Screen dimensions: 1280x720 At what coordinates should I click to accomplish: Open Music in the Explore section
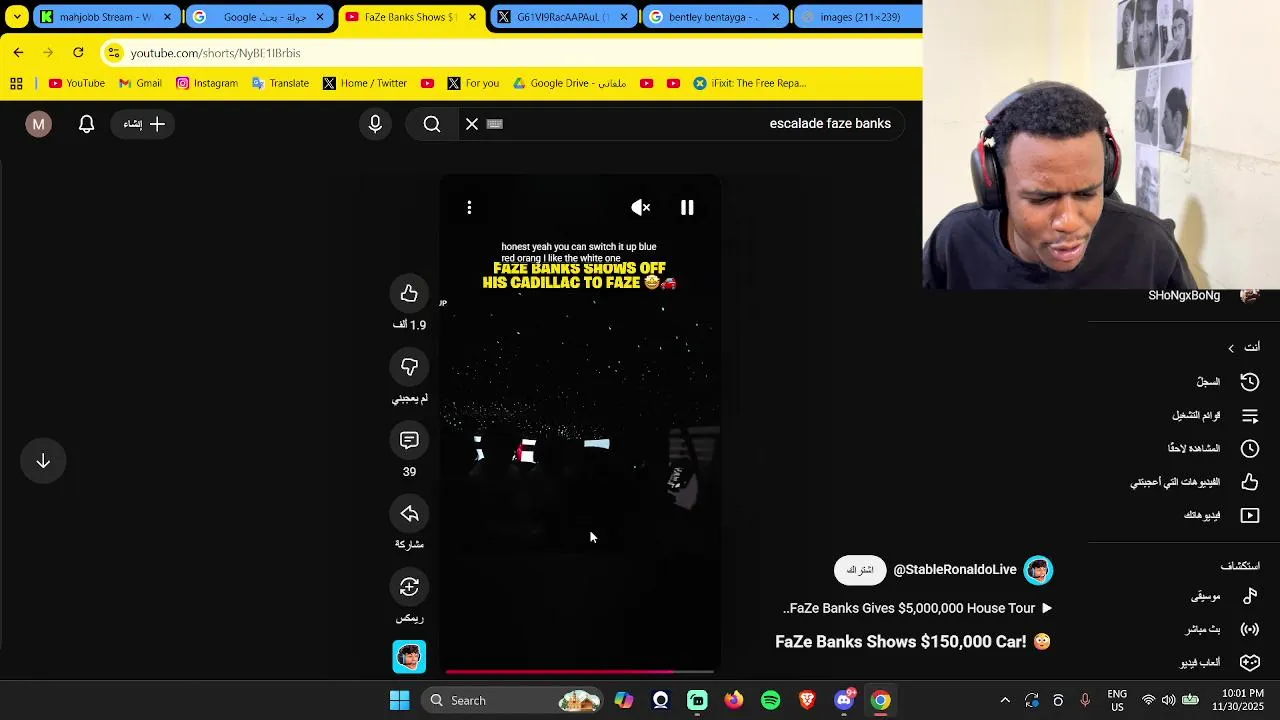1225,596
